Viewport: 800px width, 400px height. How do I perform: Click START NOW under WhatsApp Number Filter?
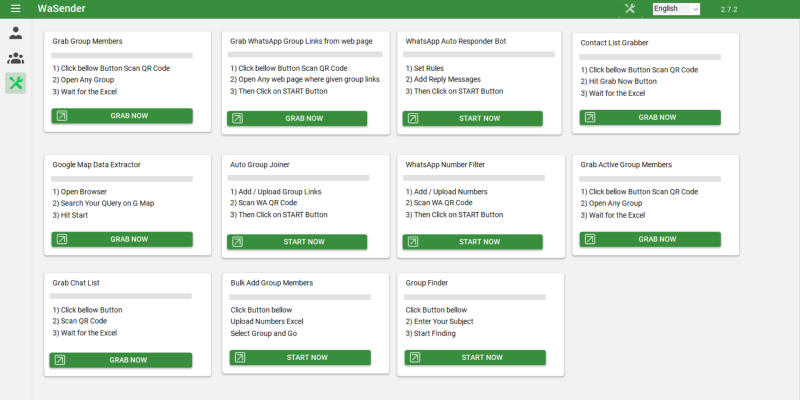tap(472, 242)
